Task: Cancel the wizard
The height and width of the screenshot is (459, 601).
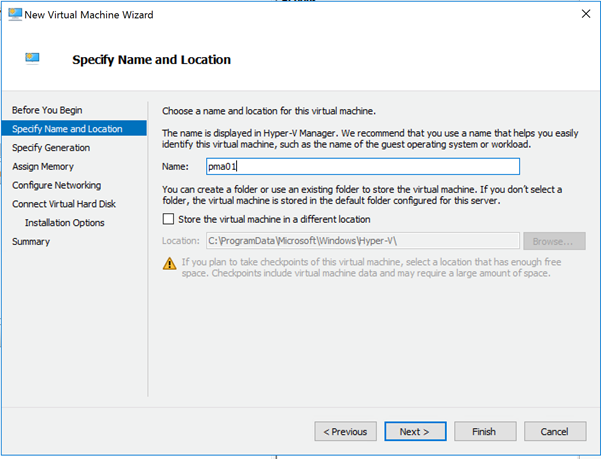Action: point(555,432)
